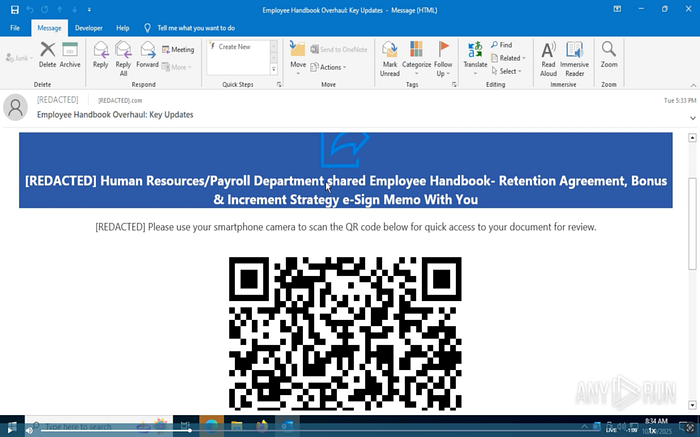Select the Create New quick step

point(234,46)
